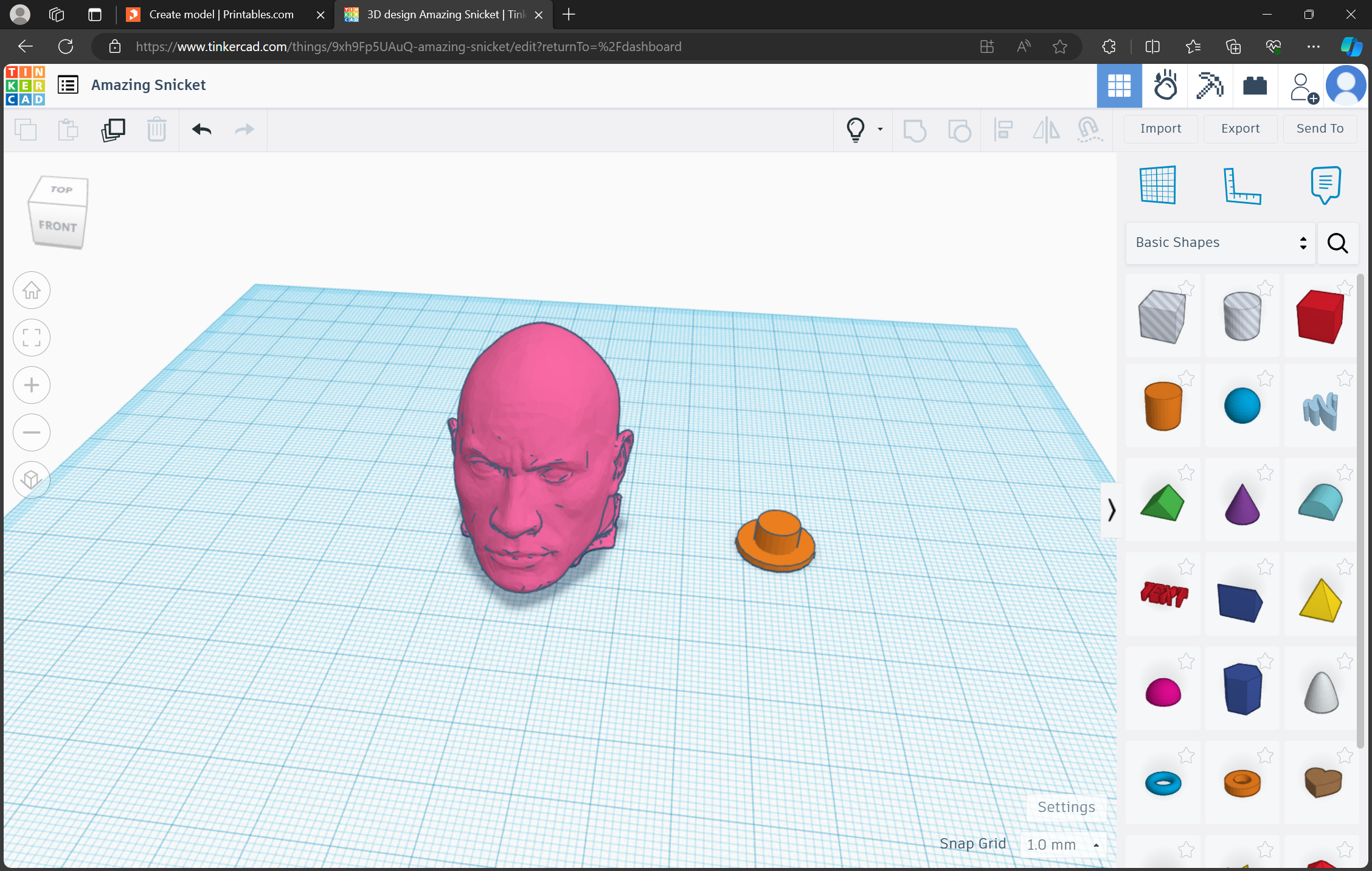This screenshot has height=871, width=1372.
Task: Click Fit all in view icon
Action: [x=32, y=338]
